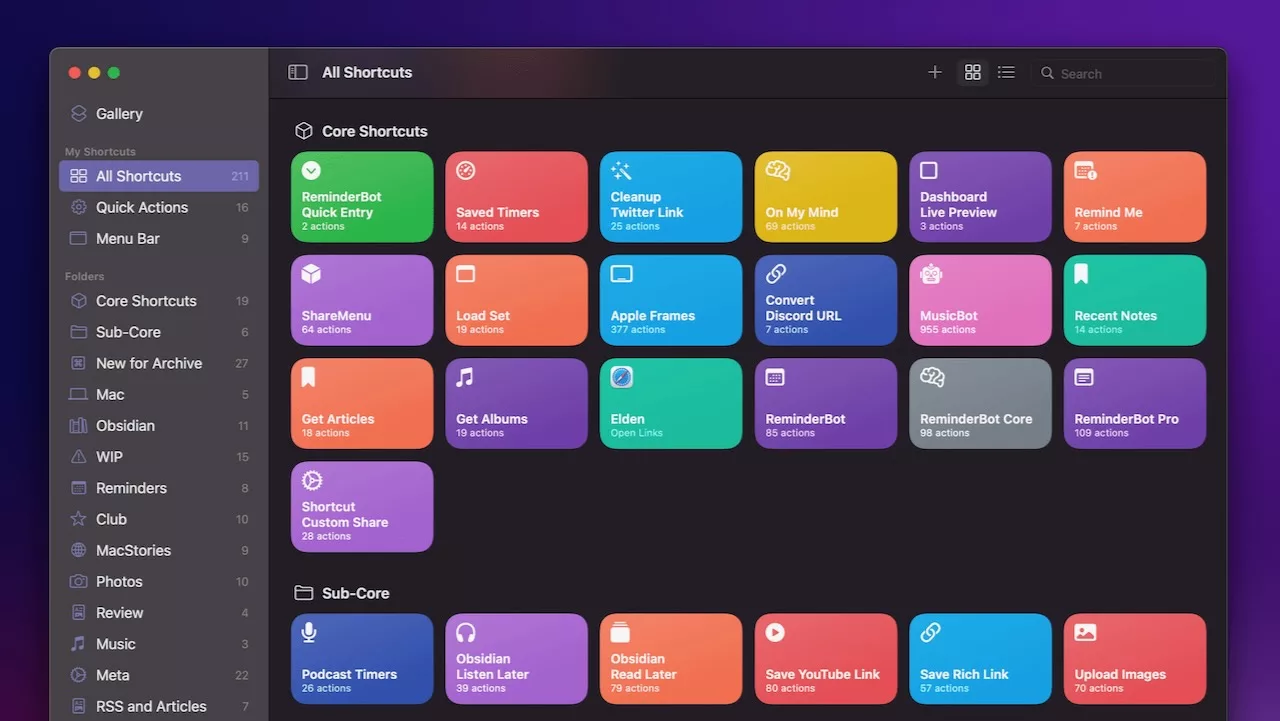Click the Quick Actions gear icon
Viewport: 1280px width, 721px height.
coord(78,207)
